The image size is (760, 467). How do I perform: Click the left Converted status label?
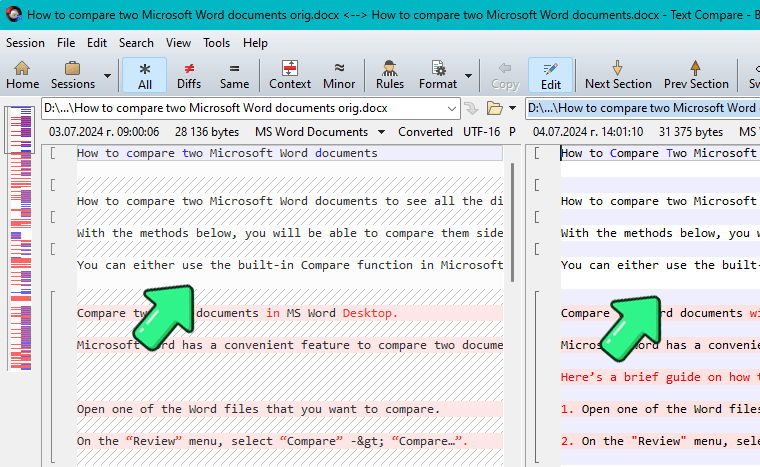(425, 132)
